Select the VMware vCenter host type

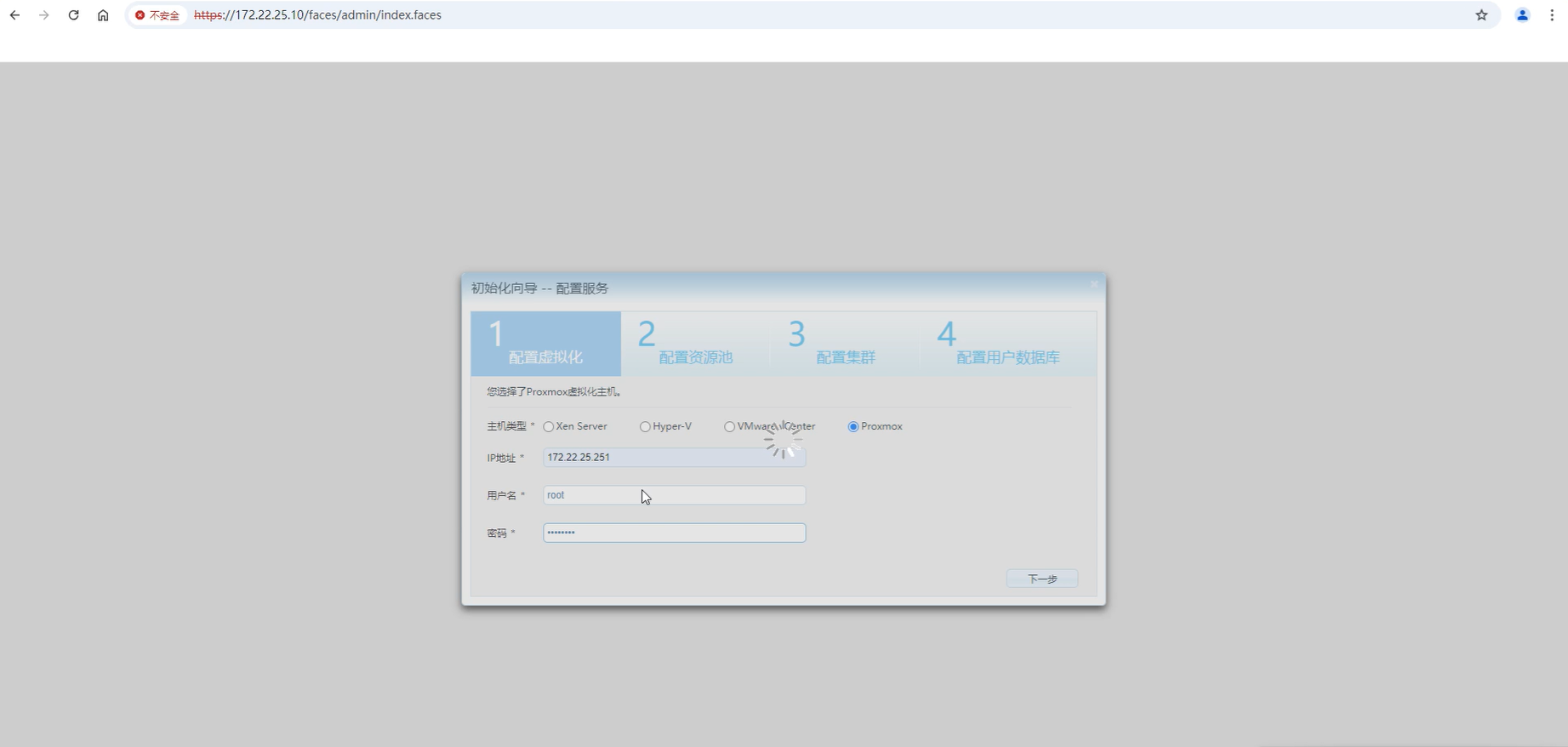pos(729,427)
